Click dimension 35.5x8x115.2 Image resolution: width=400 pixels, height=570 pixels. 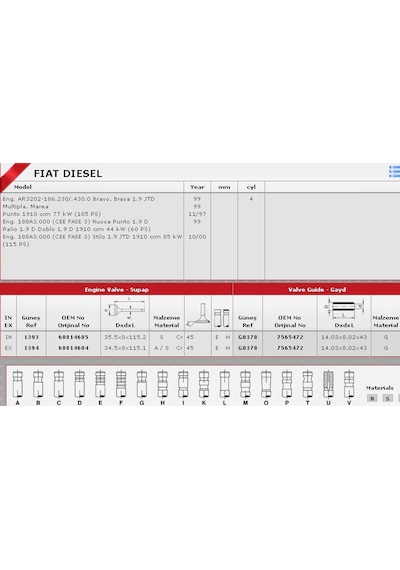125,337
